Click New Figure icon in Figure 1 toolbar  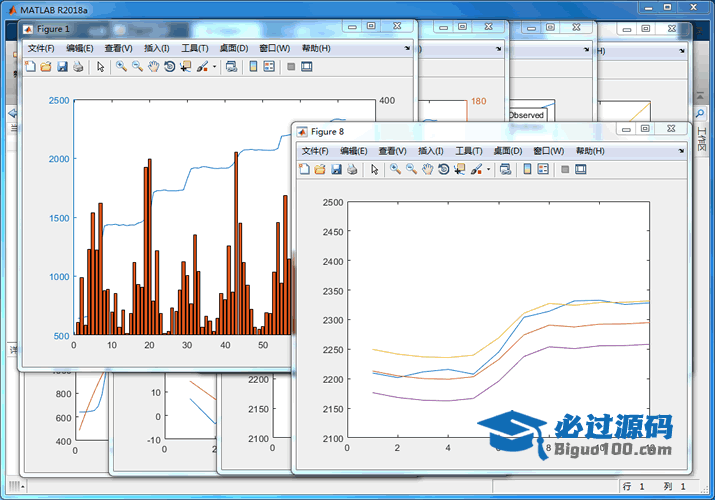30,67
